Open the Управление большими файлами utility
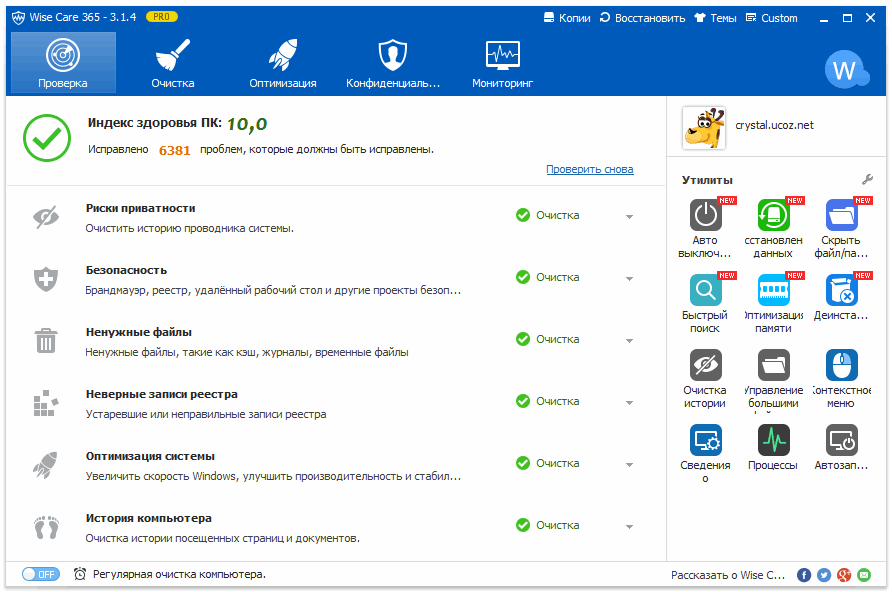The width and height of the screenshot is (892, 592). coord(773,365)
